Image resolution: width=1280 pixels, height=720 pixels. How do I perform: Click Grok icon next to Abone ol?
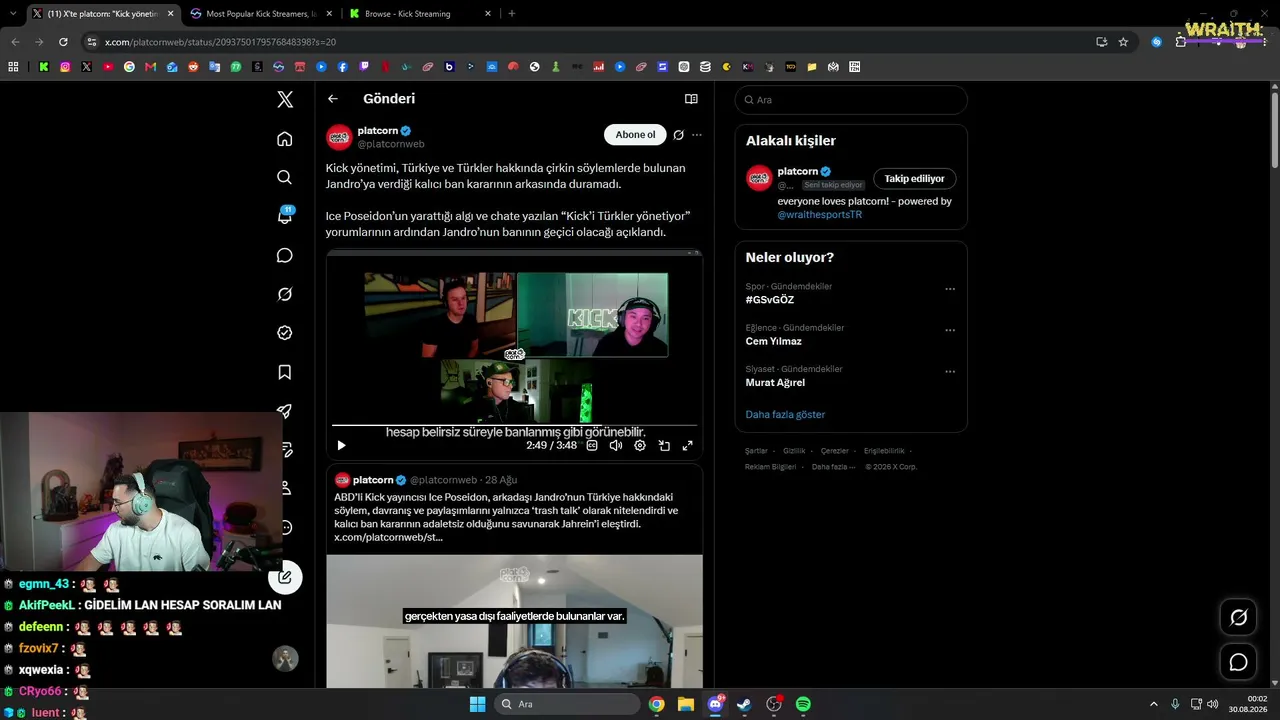coord(679,135)
